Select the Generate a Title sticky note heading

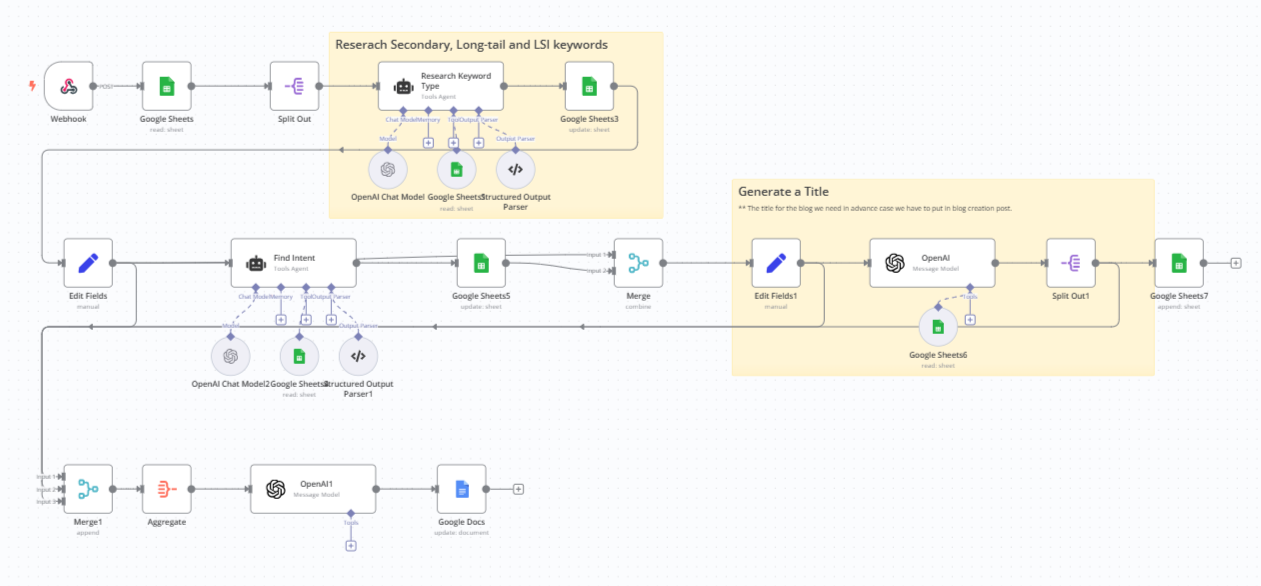click(783, 192)
